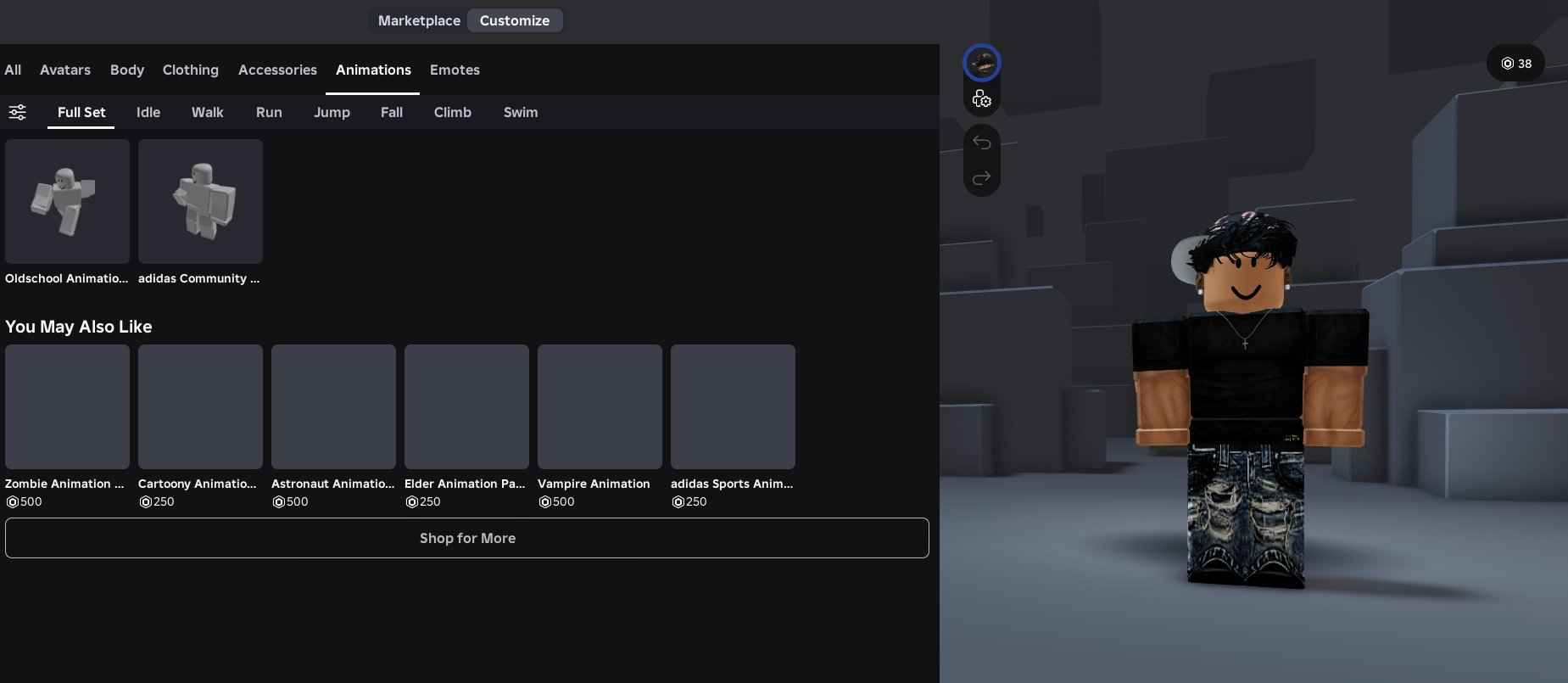Image resolution: width=1568 pixels, height=683 pixels.
Task: Select the Idle animation subtab
Action: click(148, 112)
